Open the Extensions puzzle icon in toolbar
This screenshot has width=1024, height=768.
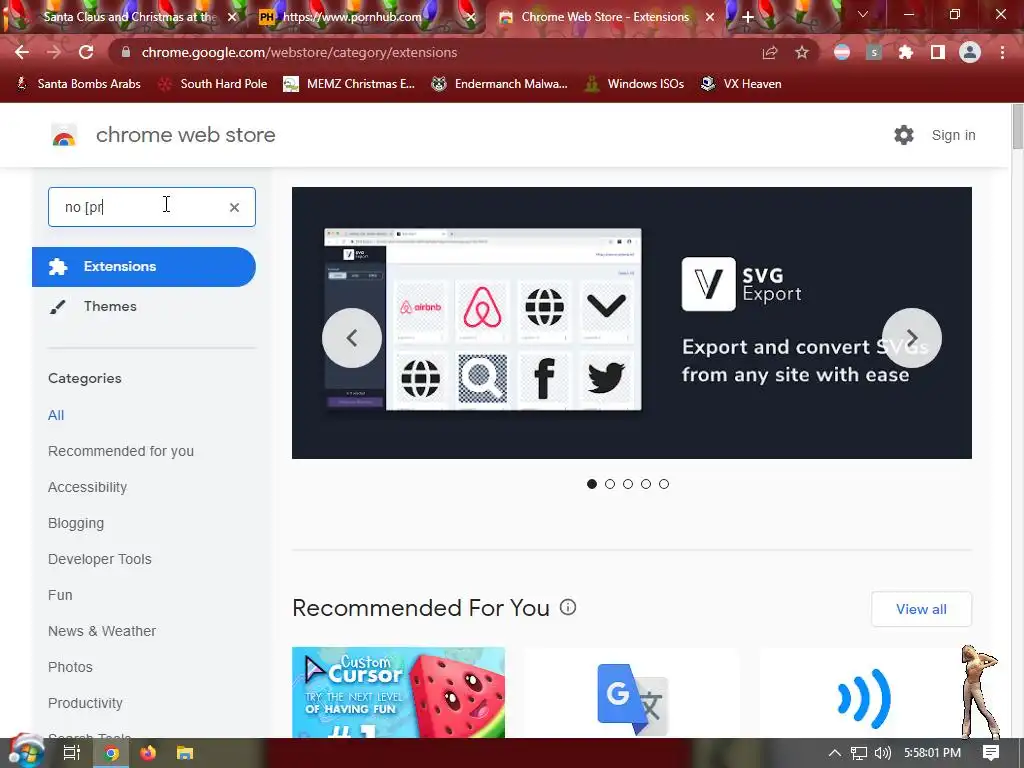point(906,52)
